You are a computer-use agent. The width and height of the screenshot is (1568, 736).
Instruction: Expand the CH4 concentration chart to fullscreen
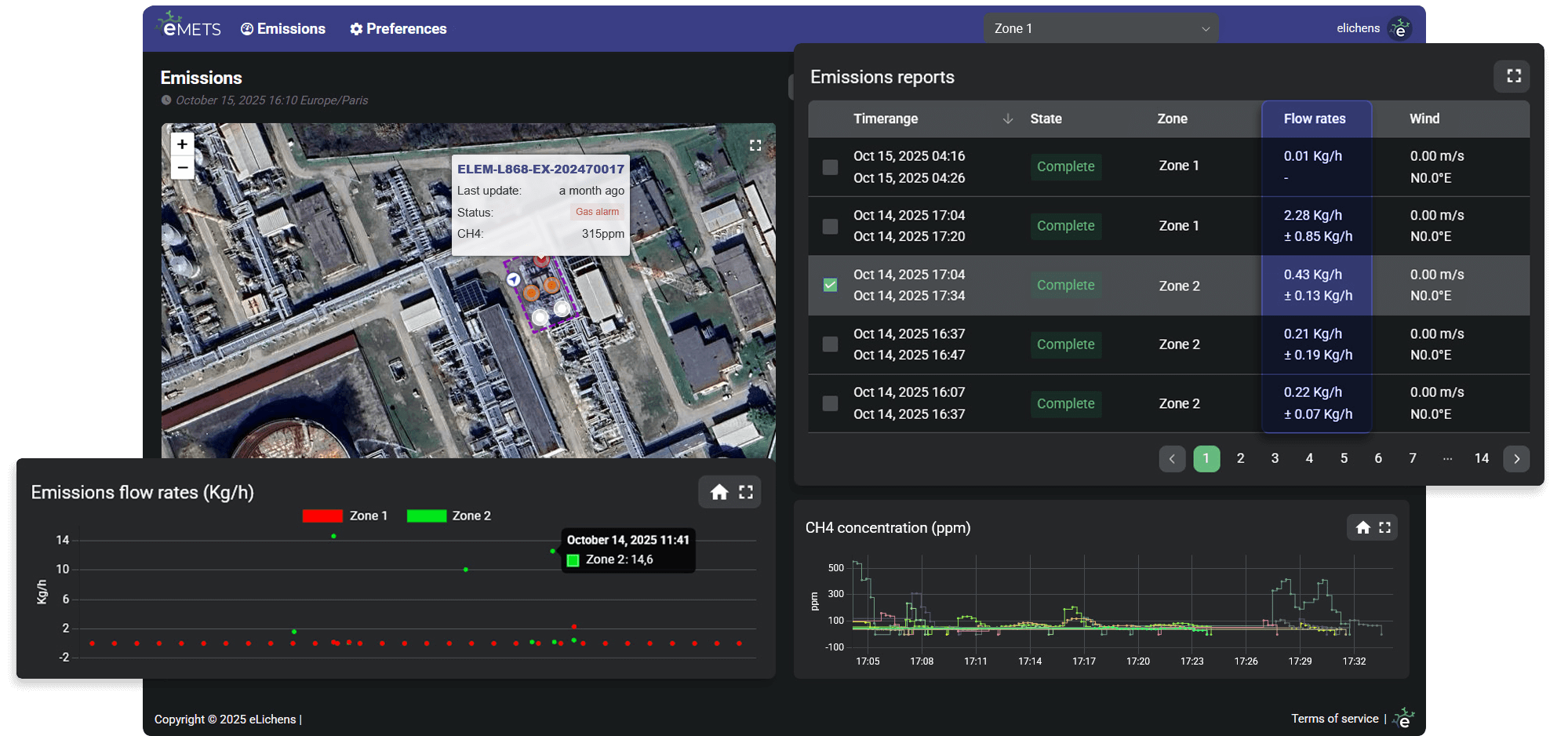tap(1385, 527)
